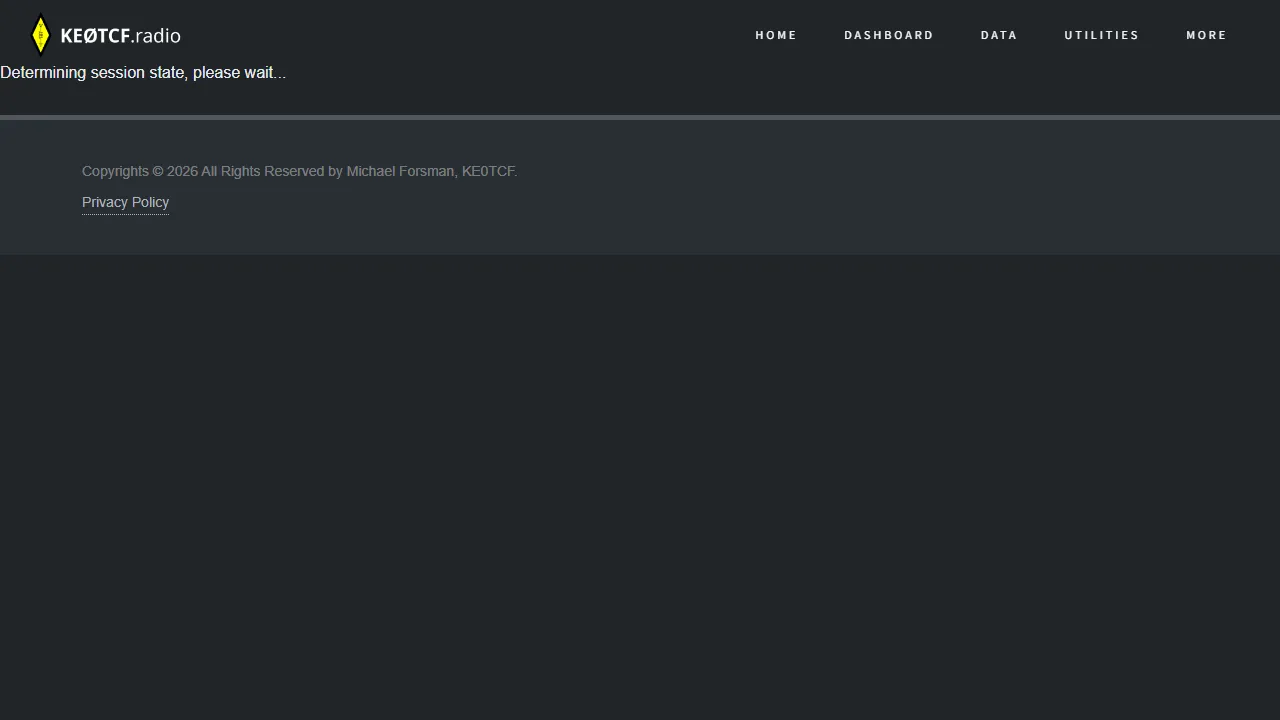
Task: Select HOME in the navigation bar
Action: tap(776, 35)
